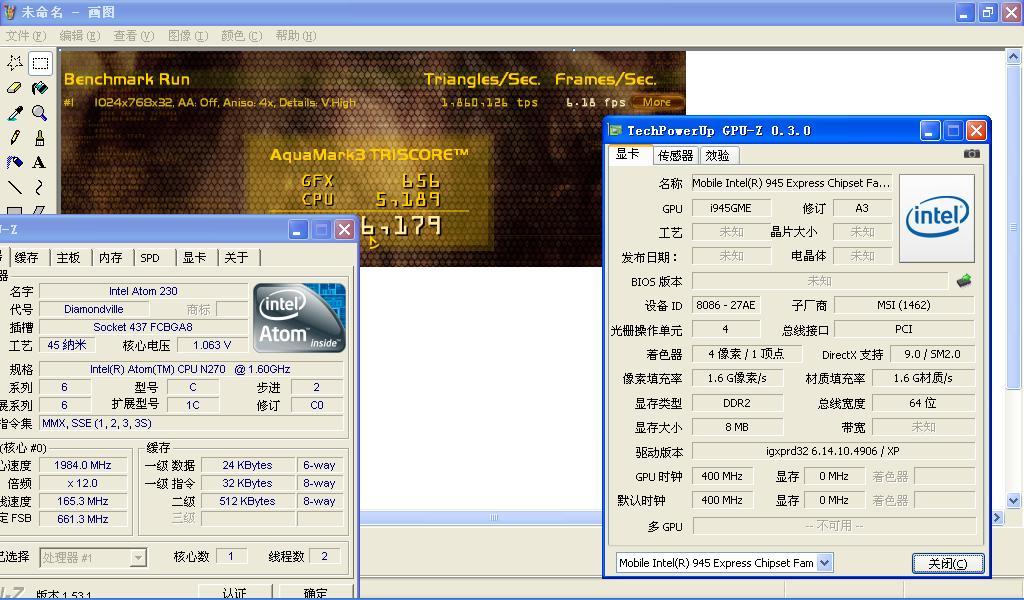Image resolution: width=1024 pixels, height=600 pixels.
Task: Select the Brush tool in Paint
Action: click(40, 138)
